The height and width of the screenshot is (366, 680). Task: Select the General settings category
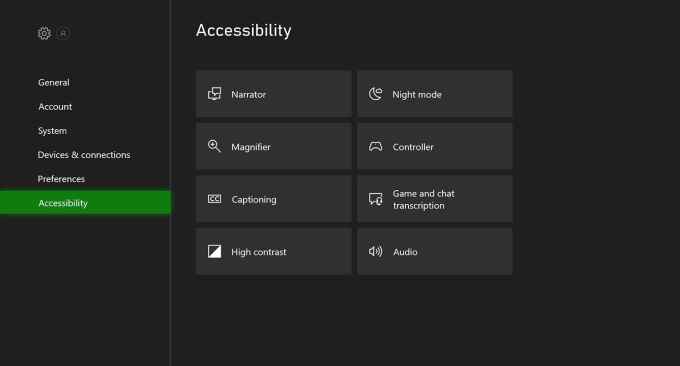click(x=54, y=82)
